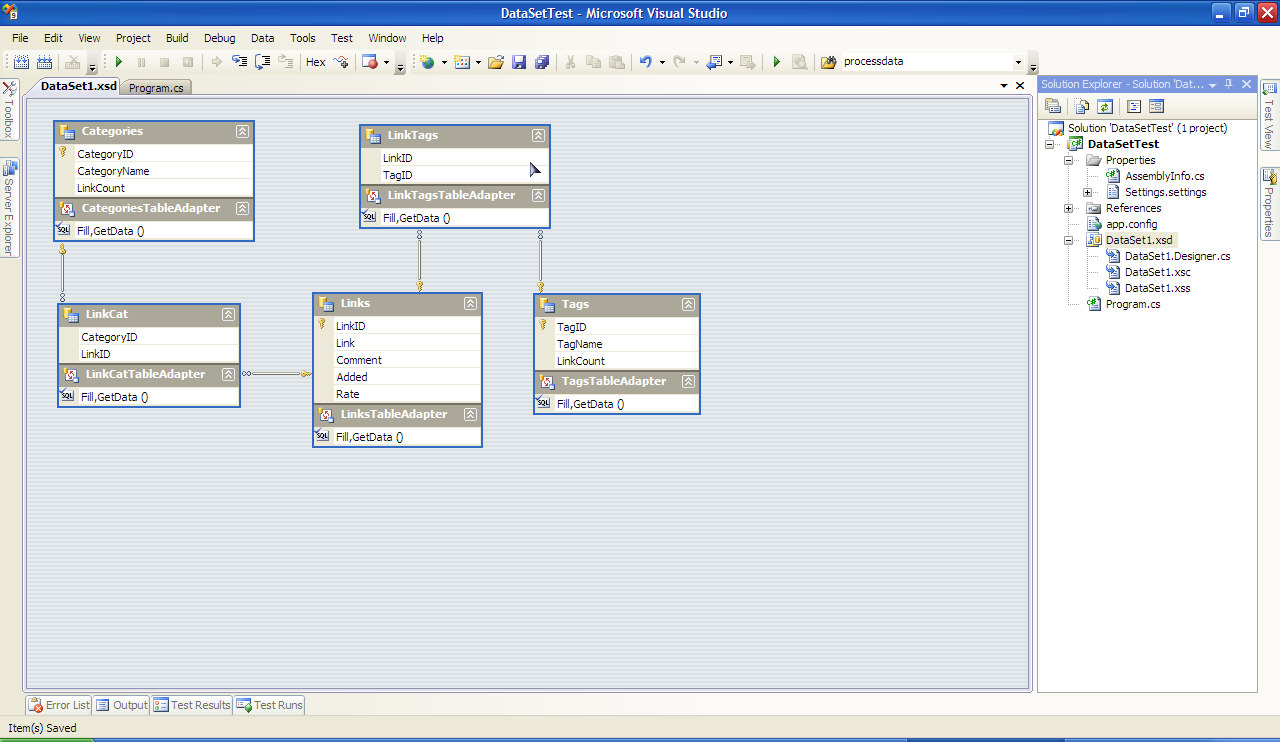Click the SQL icon of CategoriesTableAdapter query
Screen dimensions: 1280x742
63,229
